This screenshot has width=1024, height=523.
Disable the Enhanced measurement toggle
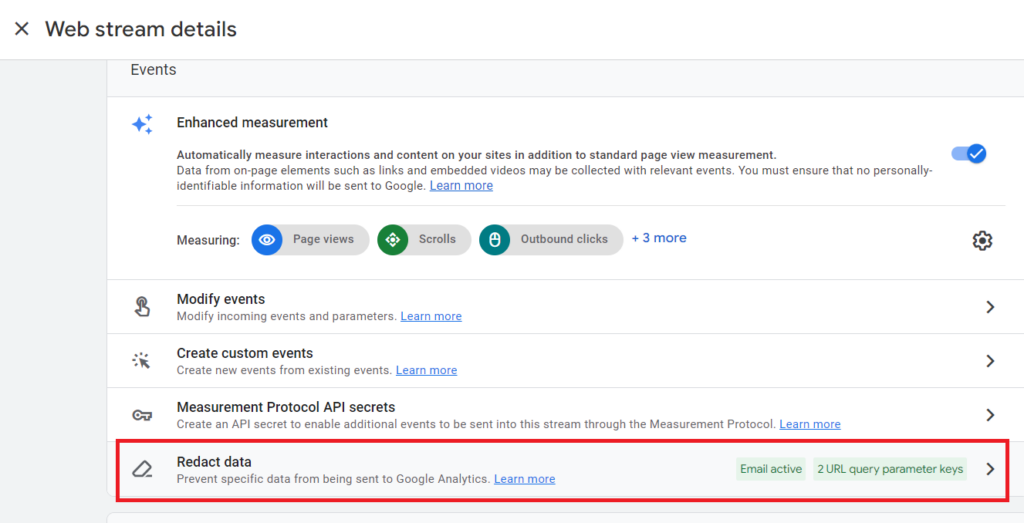968,154
